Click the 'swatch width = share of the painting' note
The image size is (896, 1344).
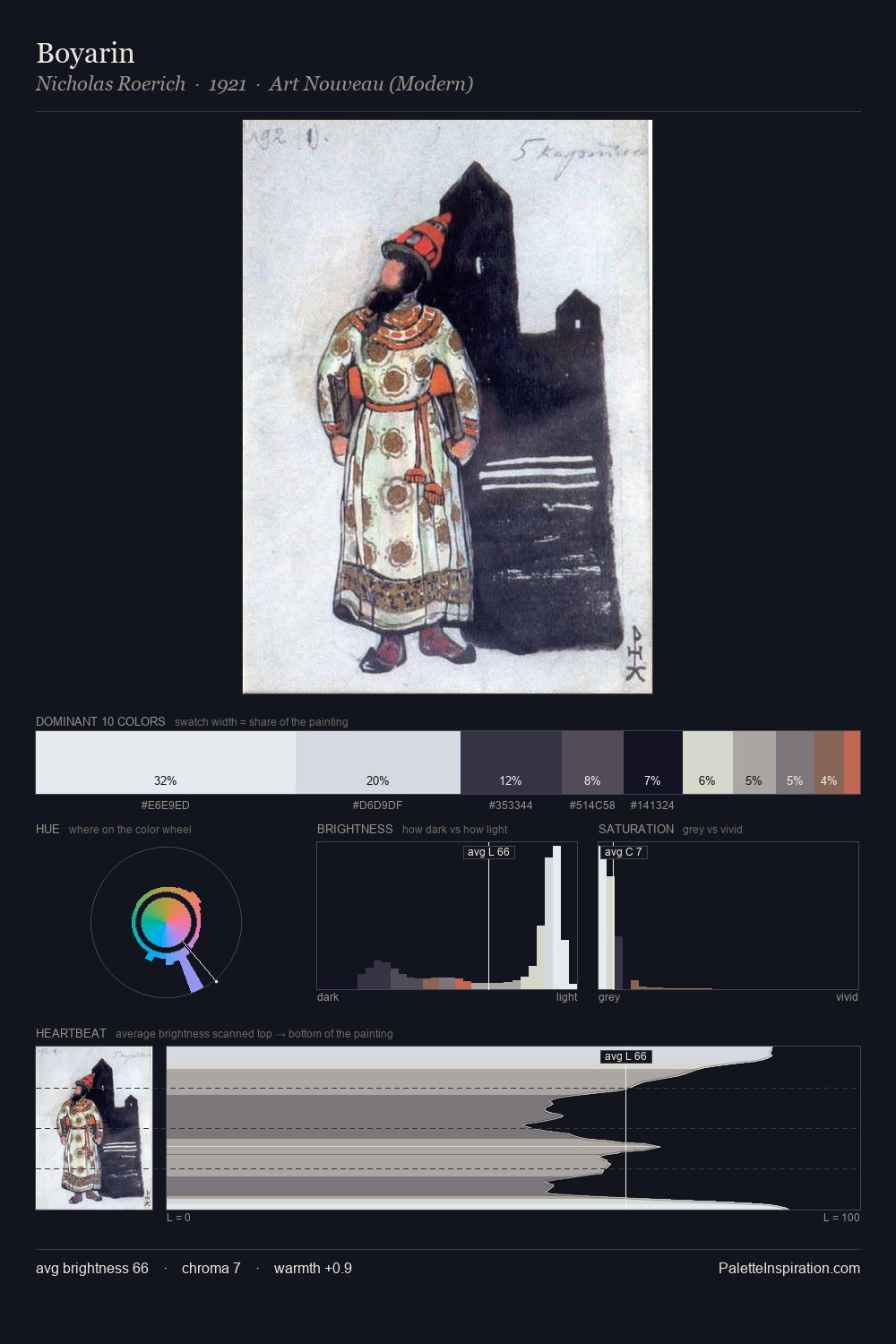pyautogui.click(x=262, y=722)
